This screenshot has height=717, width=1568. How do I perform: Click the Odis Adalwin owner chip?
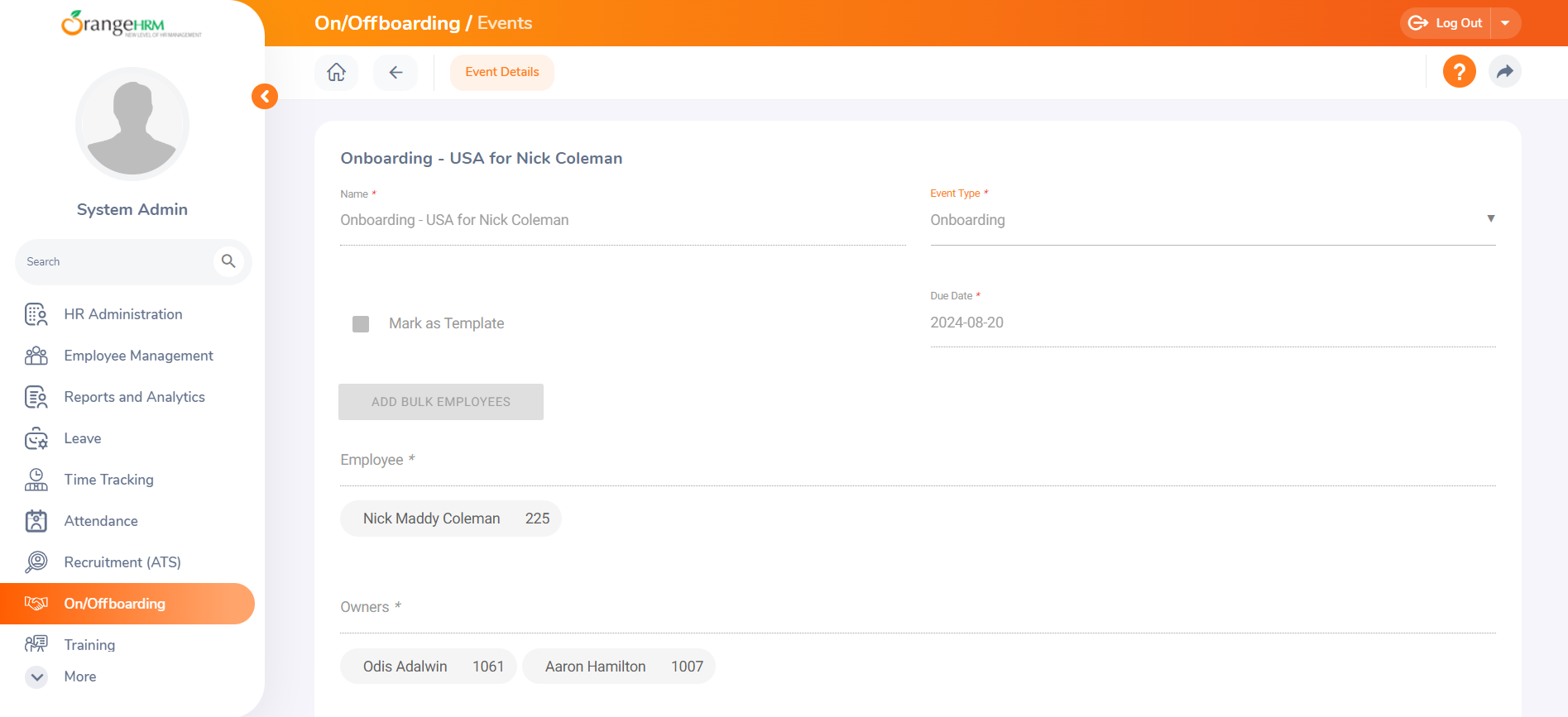[429, 667]
